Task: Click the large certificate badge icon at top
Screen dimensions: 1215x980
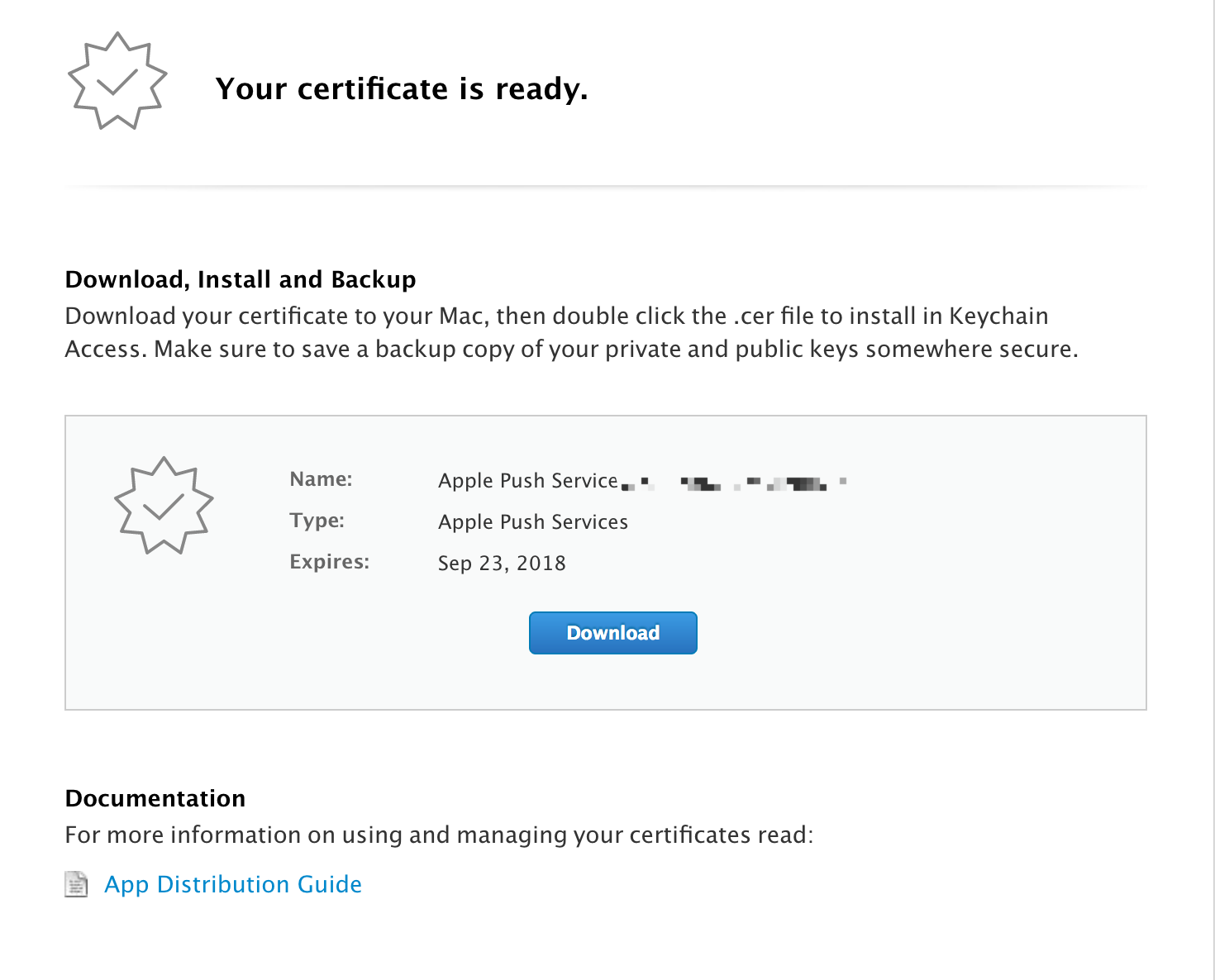Action: 117,81
